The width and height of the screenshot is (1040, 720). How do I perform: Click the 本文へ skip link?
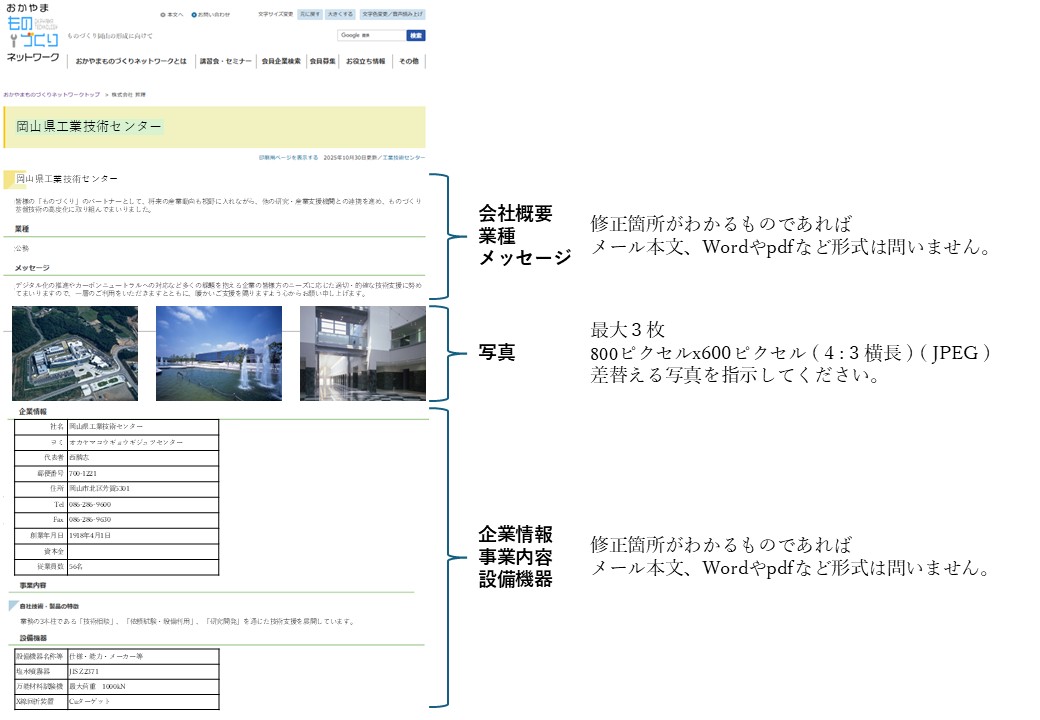(173, 14)
